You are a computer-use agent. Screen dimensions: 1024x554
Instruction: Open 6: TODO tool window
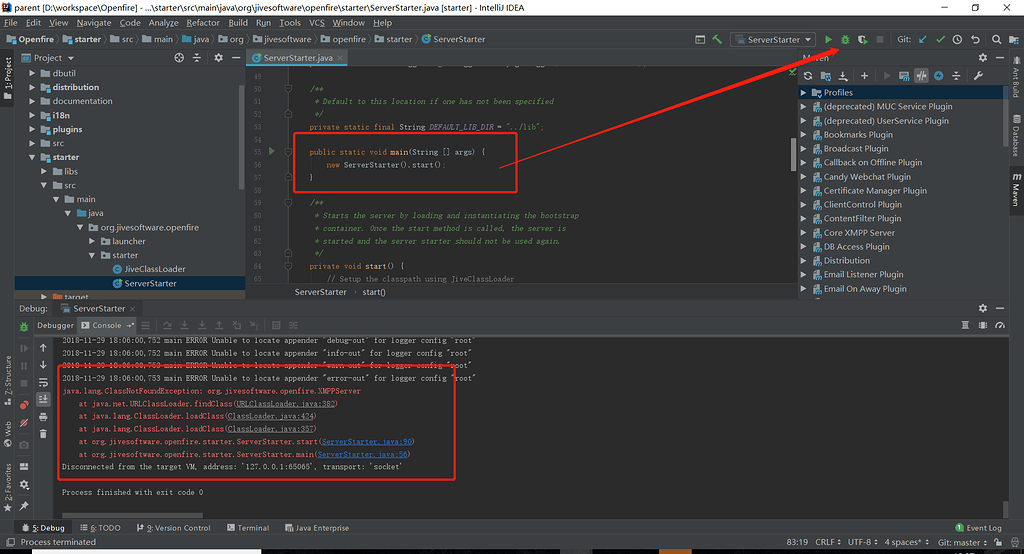(x=101, y=528)
